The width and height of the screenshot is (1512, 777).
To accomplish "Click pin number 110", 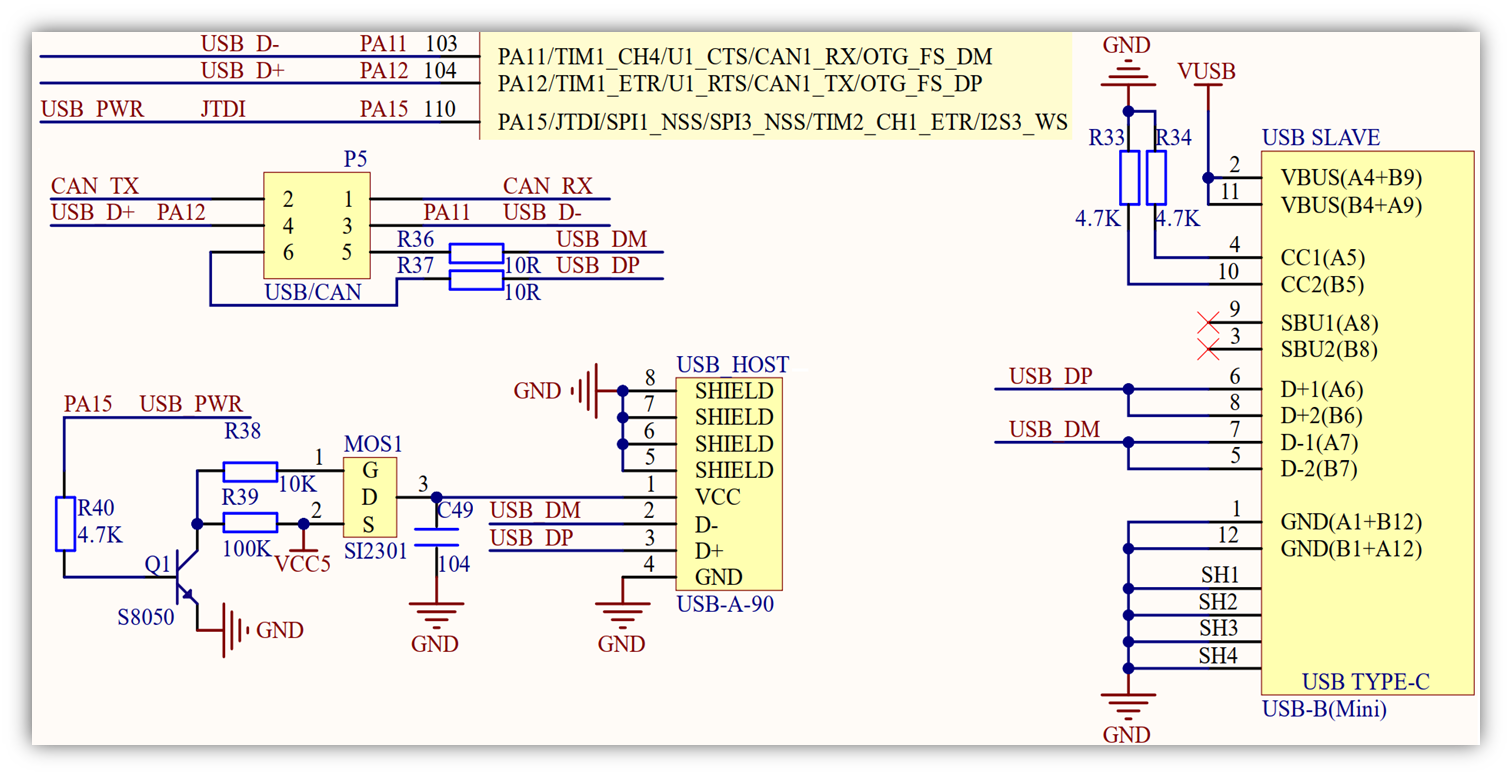I will pos(441,109).
